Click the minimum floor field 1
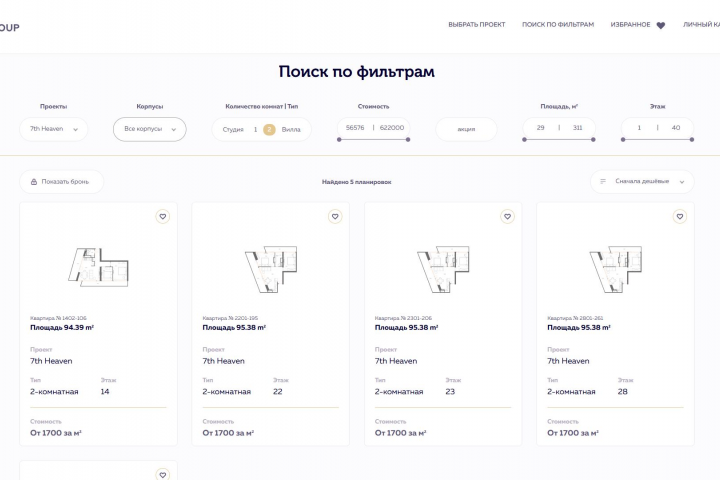720x480 pixels. (639, 128)
